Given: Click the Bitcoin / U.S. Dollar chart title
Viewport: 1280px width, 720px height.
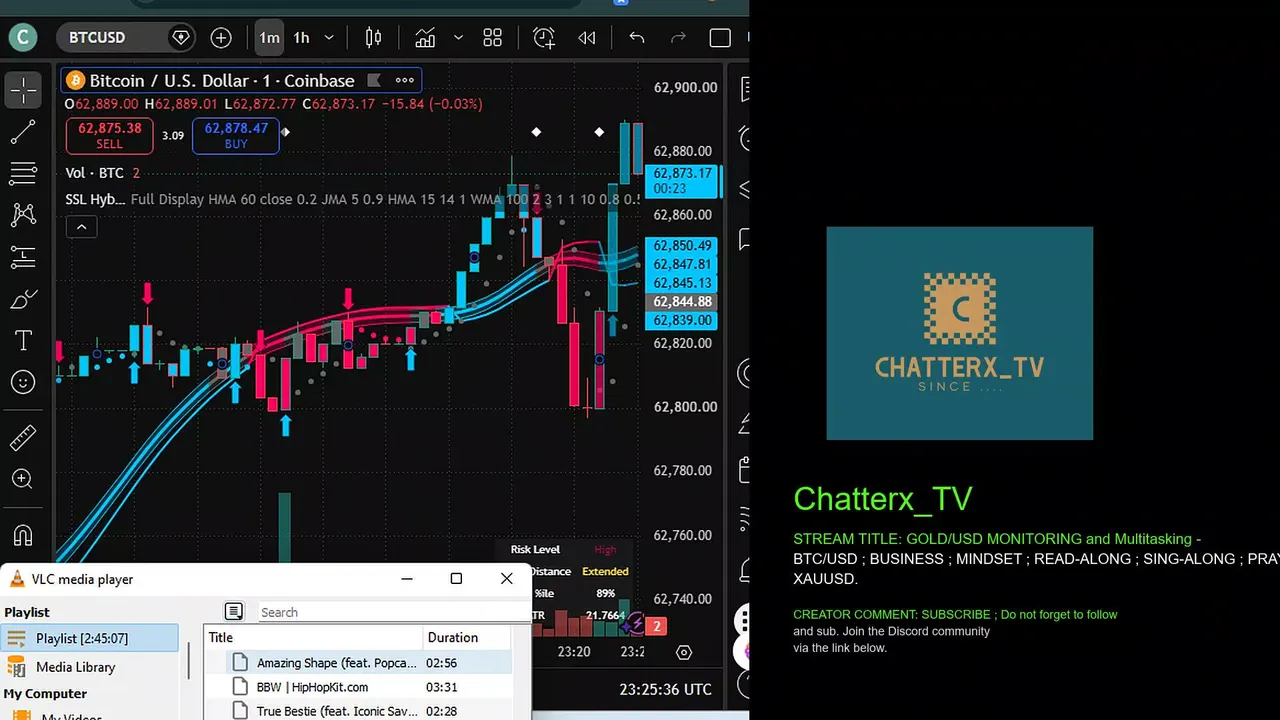Looking at the screenshot, I should click(222, 80).
